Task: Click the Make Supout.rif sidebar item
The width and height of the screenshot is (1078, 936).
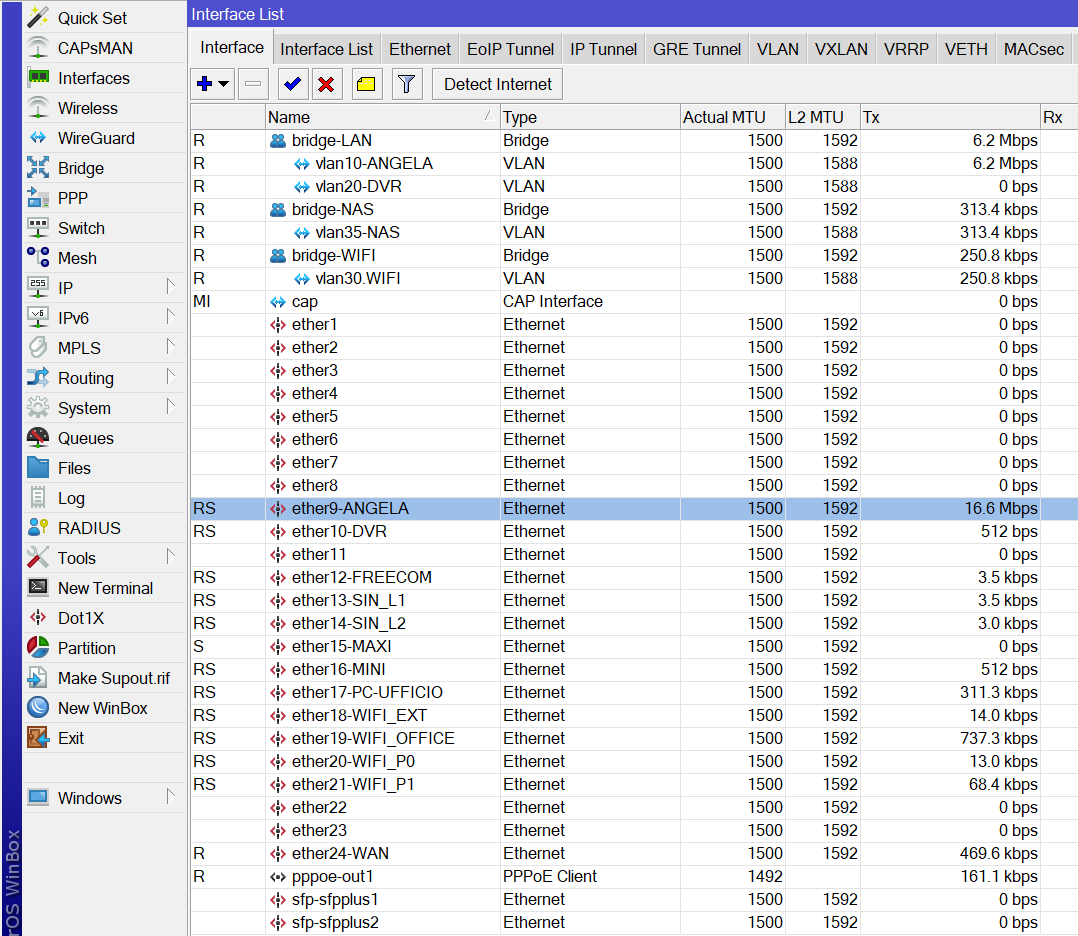Action: click(x=113, y=678)
